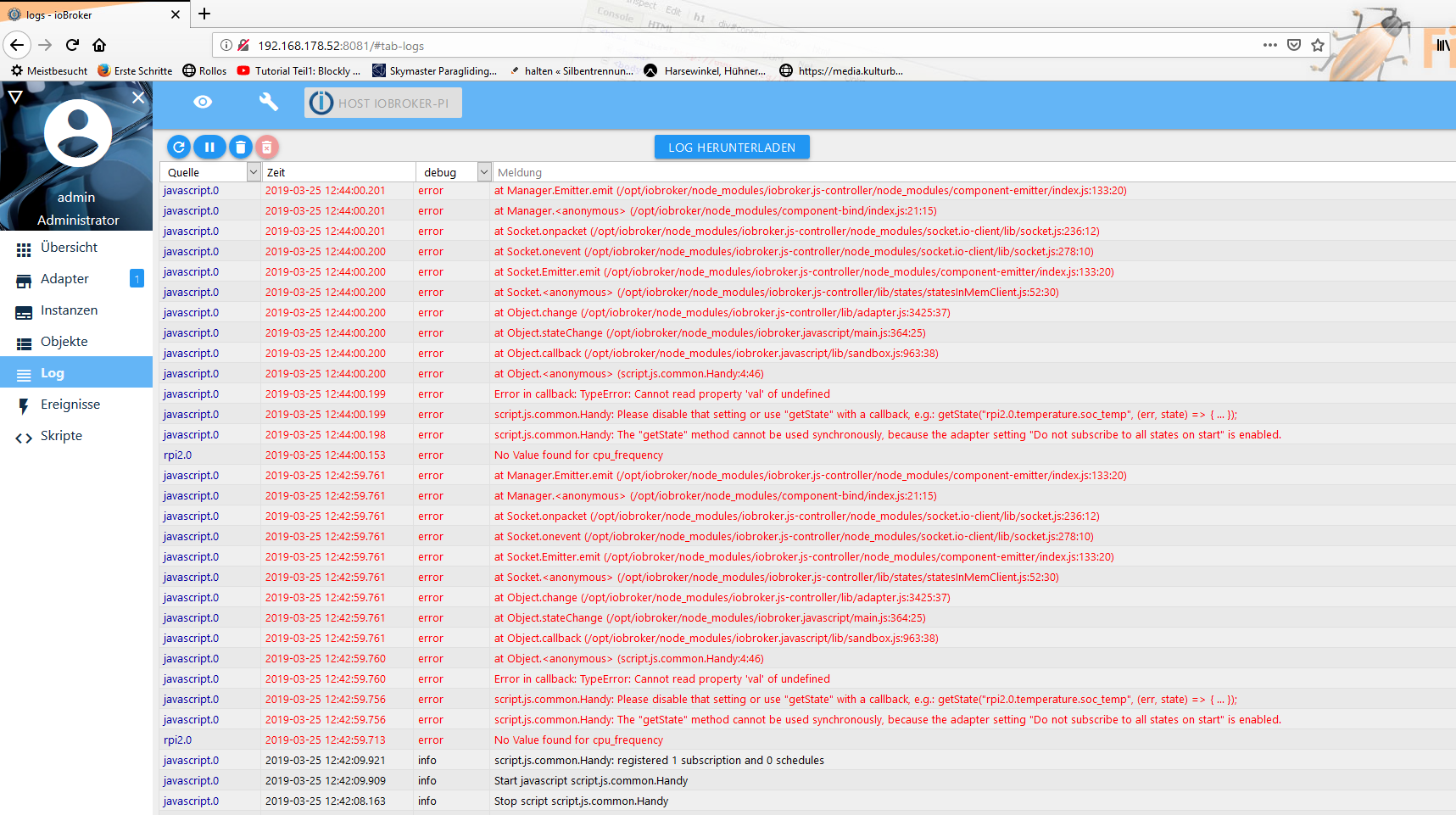Open the debug log level dropdown
The width and height of the screenshot is (1456, 815).
pos(483,171)
